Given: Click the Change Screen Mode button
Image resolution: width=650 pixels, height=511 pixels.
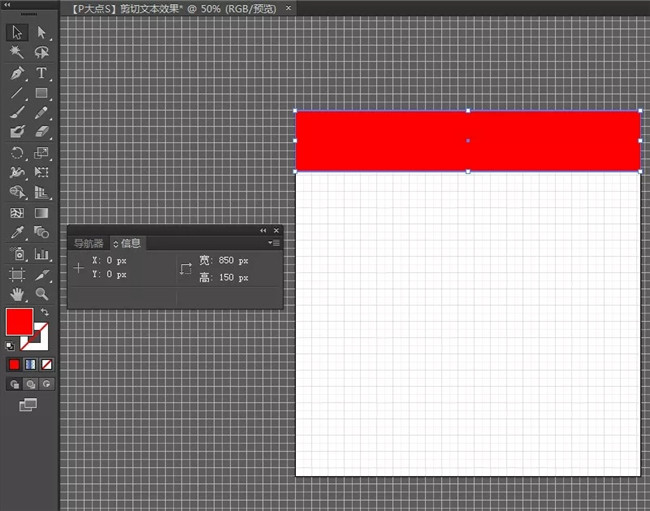Looking at the screenshot, I should [28, 404].
